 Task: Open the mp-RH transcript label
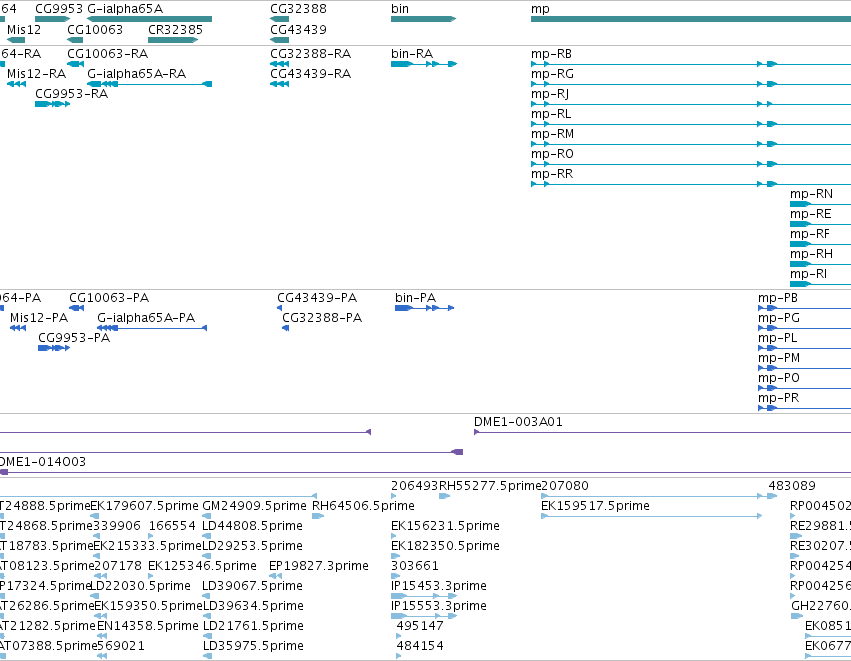point(811,254)
